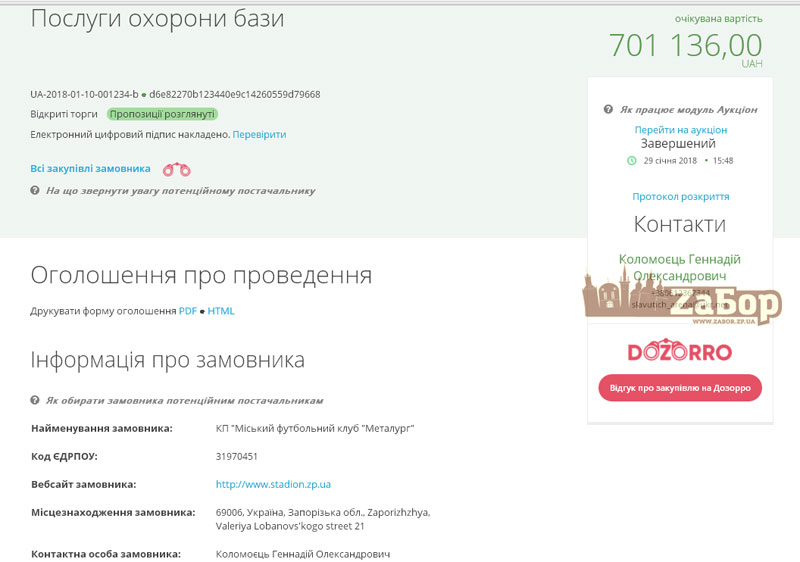Click the Dozorro handcuffs icon beside 'Всі закупівлі замовника'
This screenshot has height=562, width=800.
point(177,169)
